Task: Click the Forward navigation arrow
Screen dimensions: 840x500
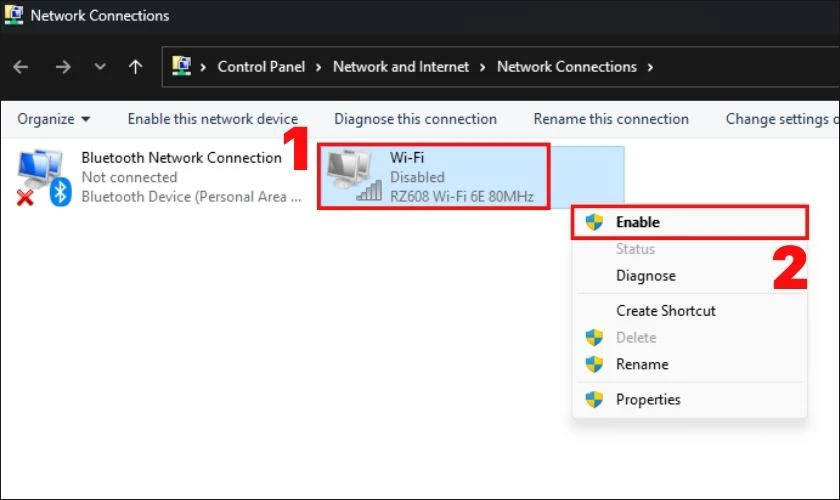Action: 63,67
